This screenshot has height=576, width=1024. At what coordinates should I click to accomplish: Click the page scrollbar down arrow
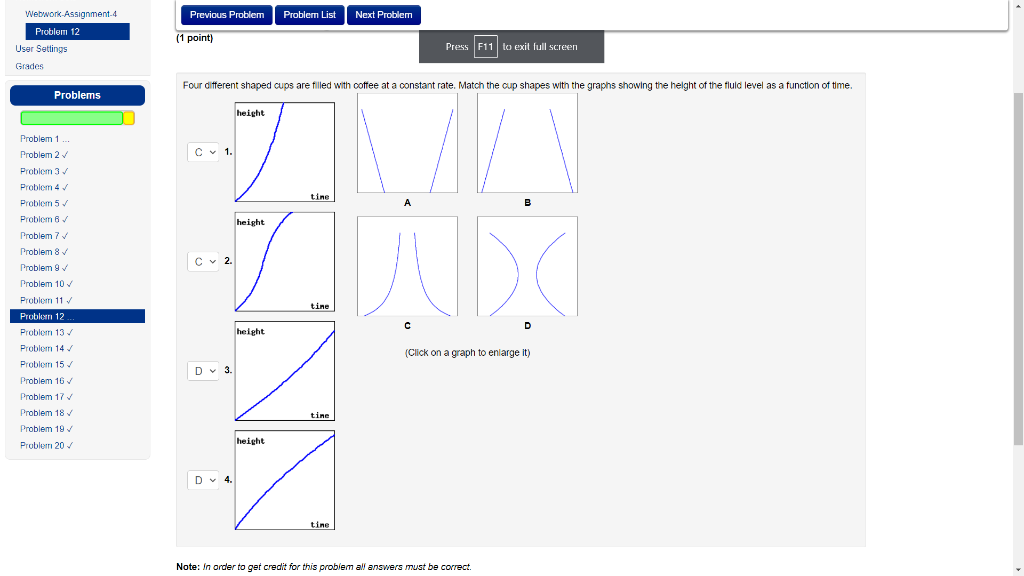coord(1018,570)
